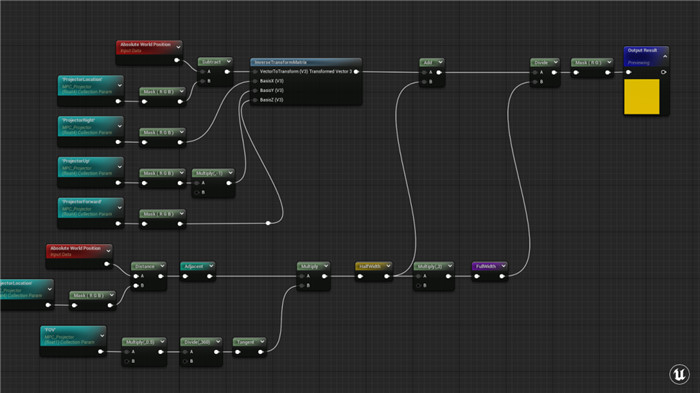Click the VectorToTransform input pin
The height and width of the screenshot is (393, 700).
(x=255, y=71)
